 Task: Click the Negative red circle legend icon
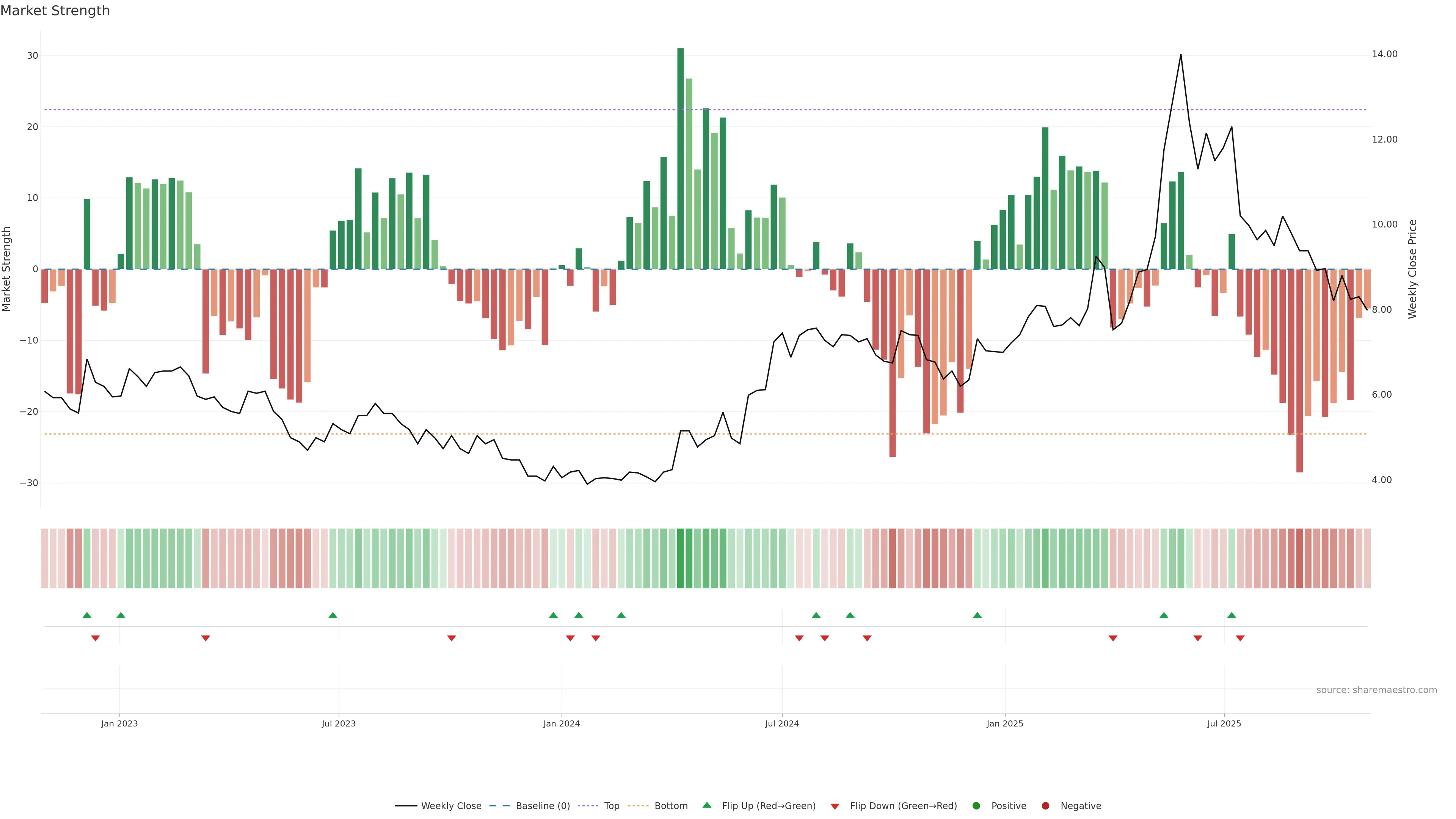tap(1045, 805)
